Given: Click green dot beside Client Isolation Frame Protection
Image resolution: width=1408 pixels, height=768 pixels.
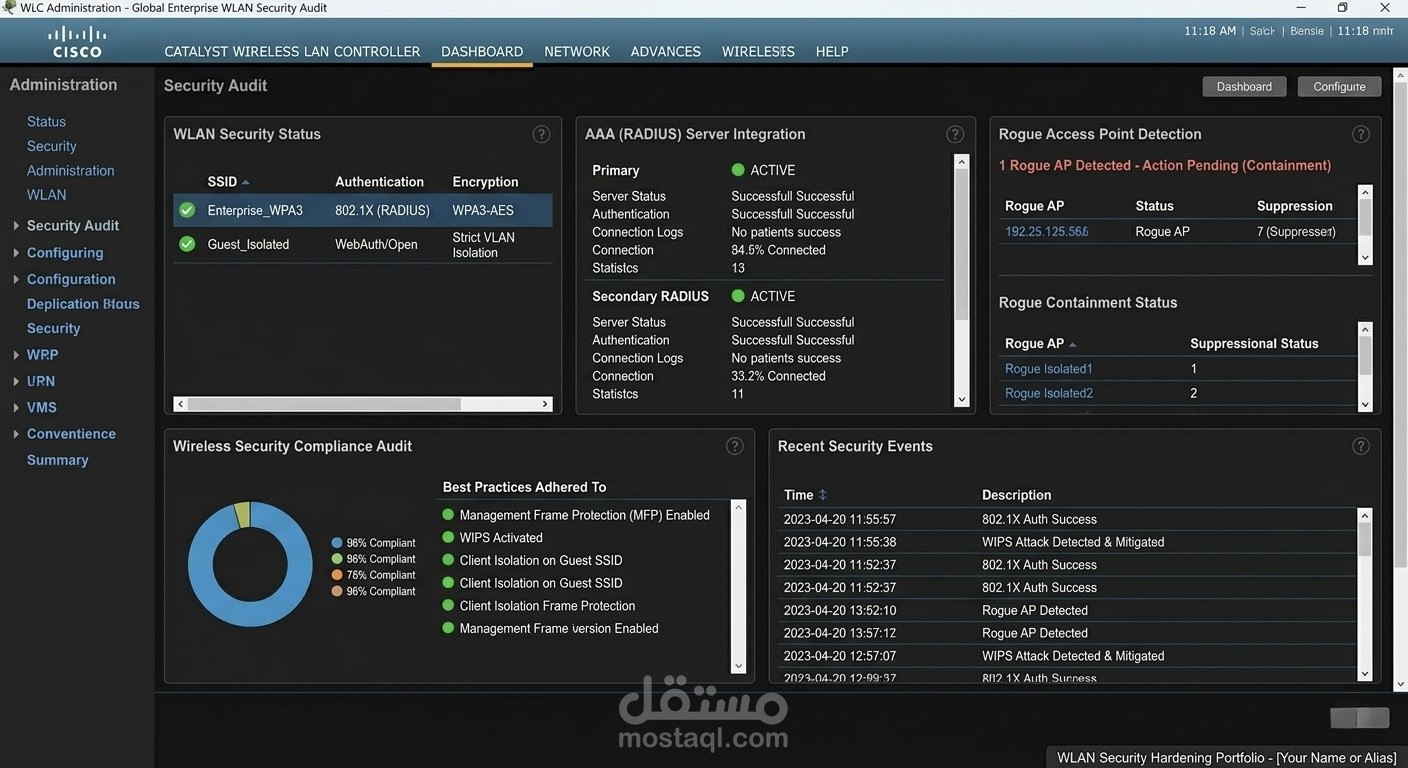Looking at the screenshot, I should (448, 606).
